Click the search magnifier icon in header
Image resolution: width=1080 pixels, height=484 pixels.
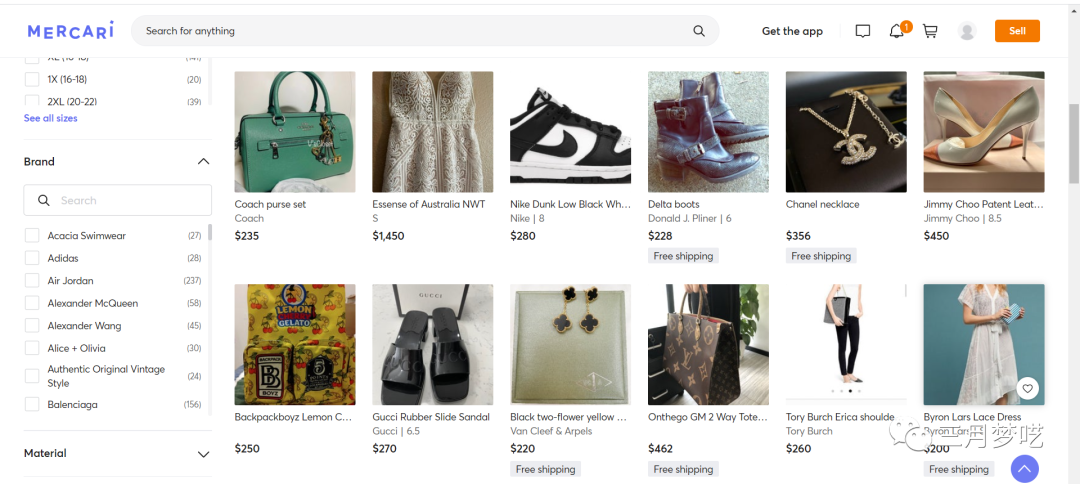(x=699, y=31)
